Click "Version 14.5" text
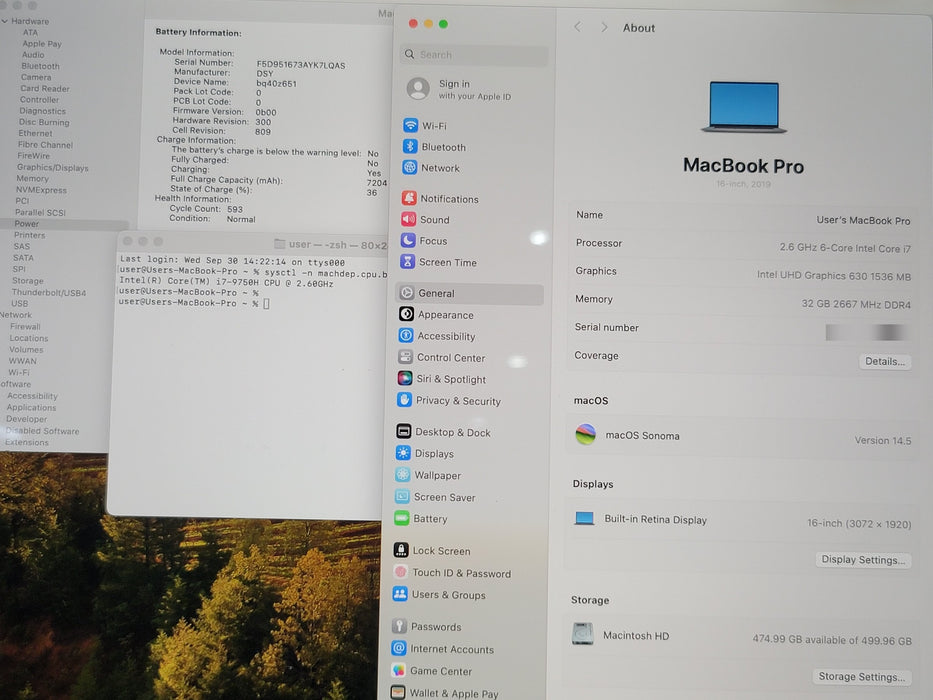This screenshot has height=700, width=933. point(882,440)
